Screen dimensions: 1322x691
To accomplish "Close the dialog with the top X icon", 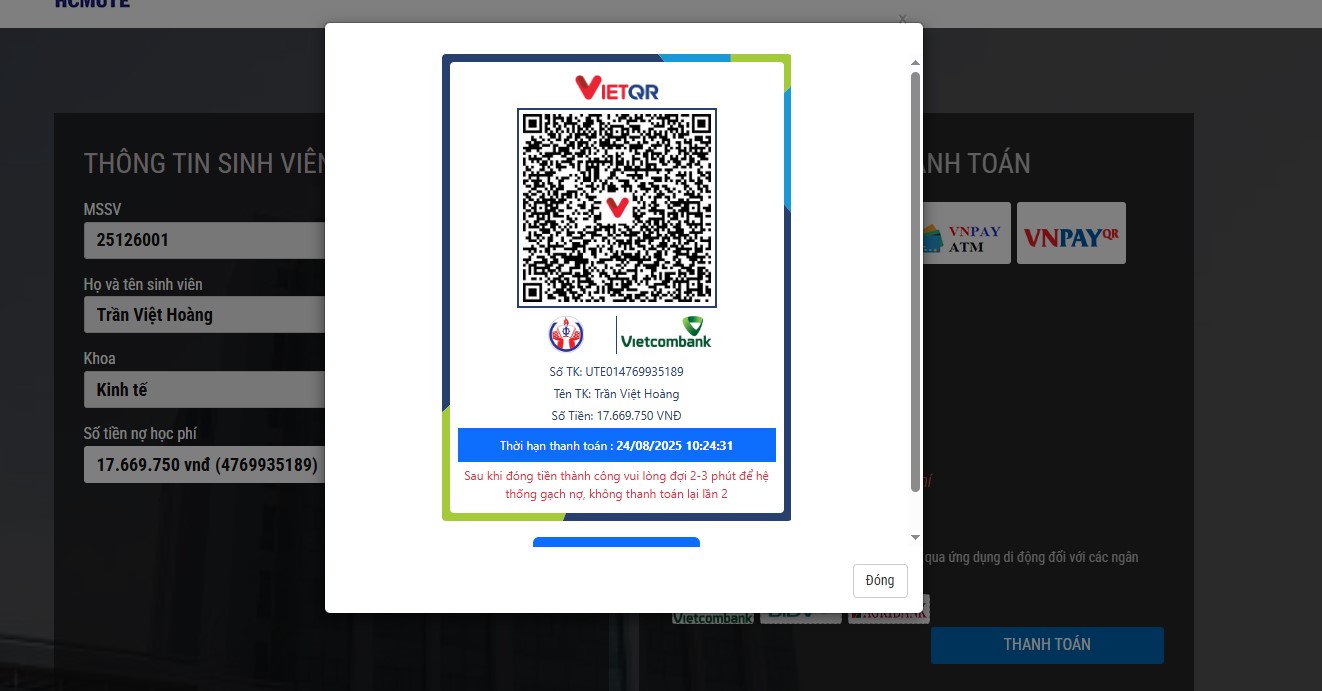I will [903, 18].
